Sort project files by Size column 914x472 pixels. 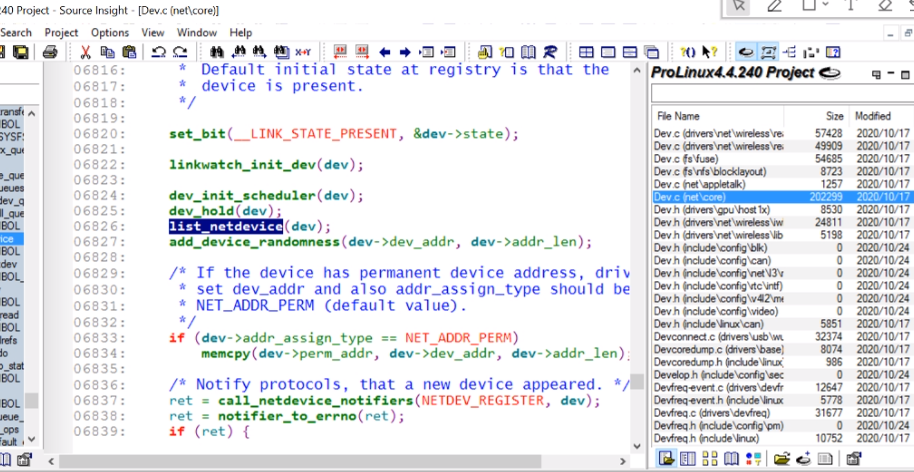click(816, 116)
